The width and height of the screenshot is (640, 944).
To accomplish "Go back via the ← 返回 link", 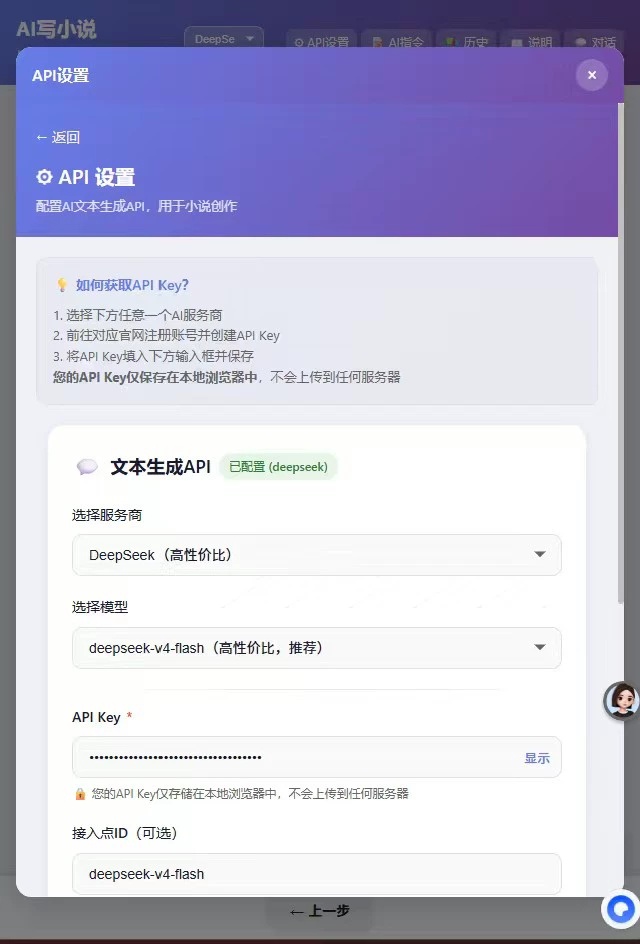I will pyautogui.click(x=58, y=137).
